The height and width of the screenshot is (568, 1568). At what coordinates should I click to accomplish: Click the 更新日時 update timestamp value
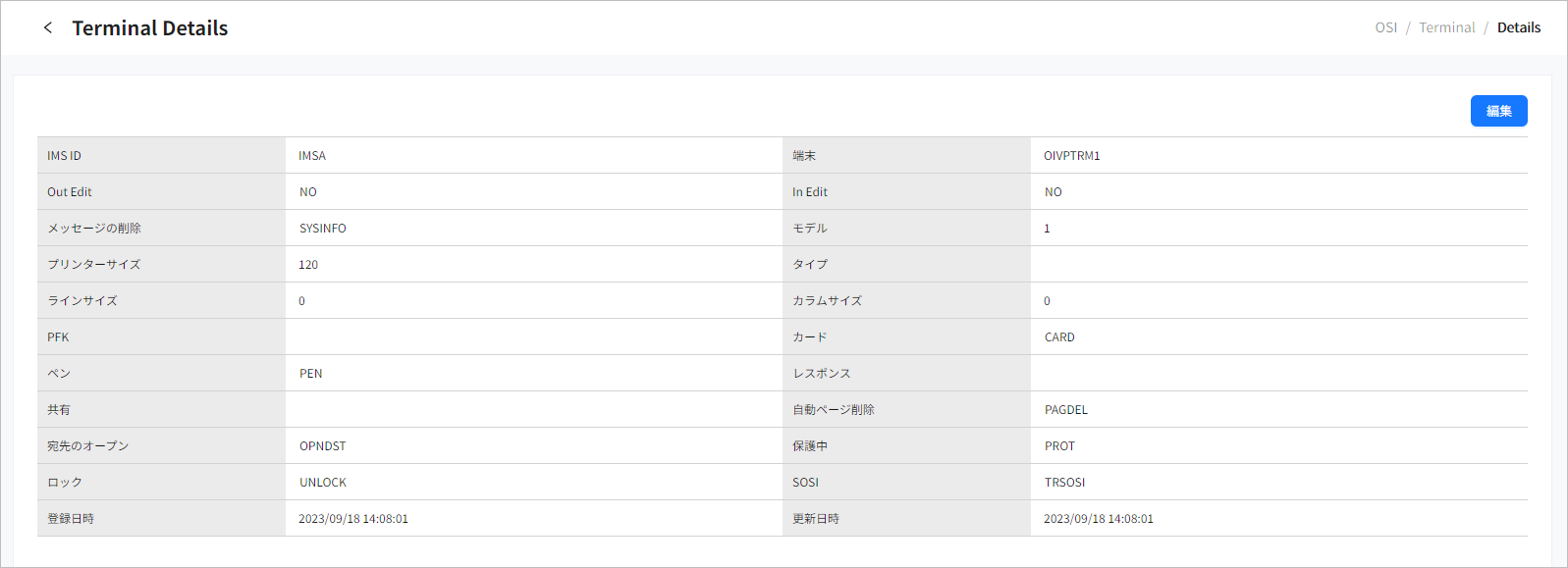click(1098, 519)
